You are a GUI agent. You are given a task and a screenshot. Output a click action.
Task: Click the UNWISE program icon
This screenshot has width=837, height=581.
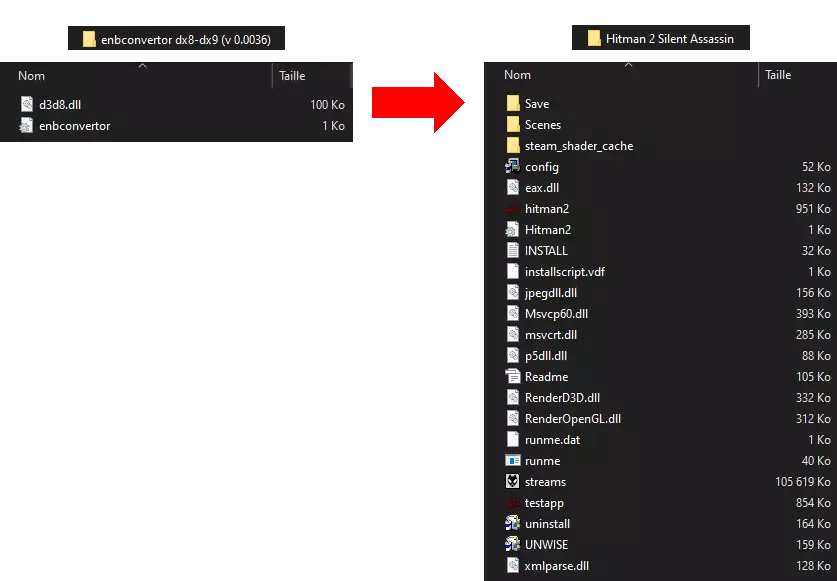[512, 545]
